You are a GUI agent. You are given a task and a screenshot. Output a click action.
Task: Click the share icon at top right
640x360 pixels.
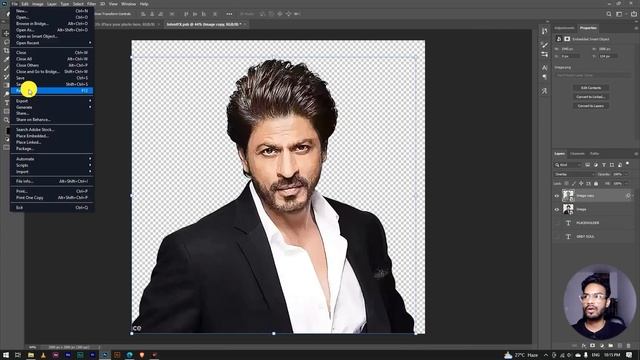point(634,14)
